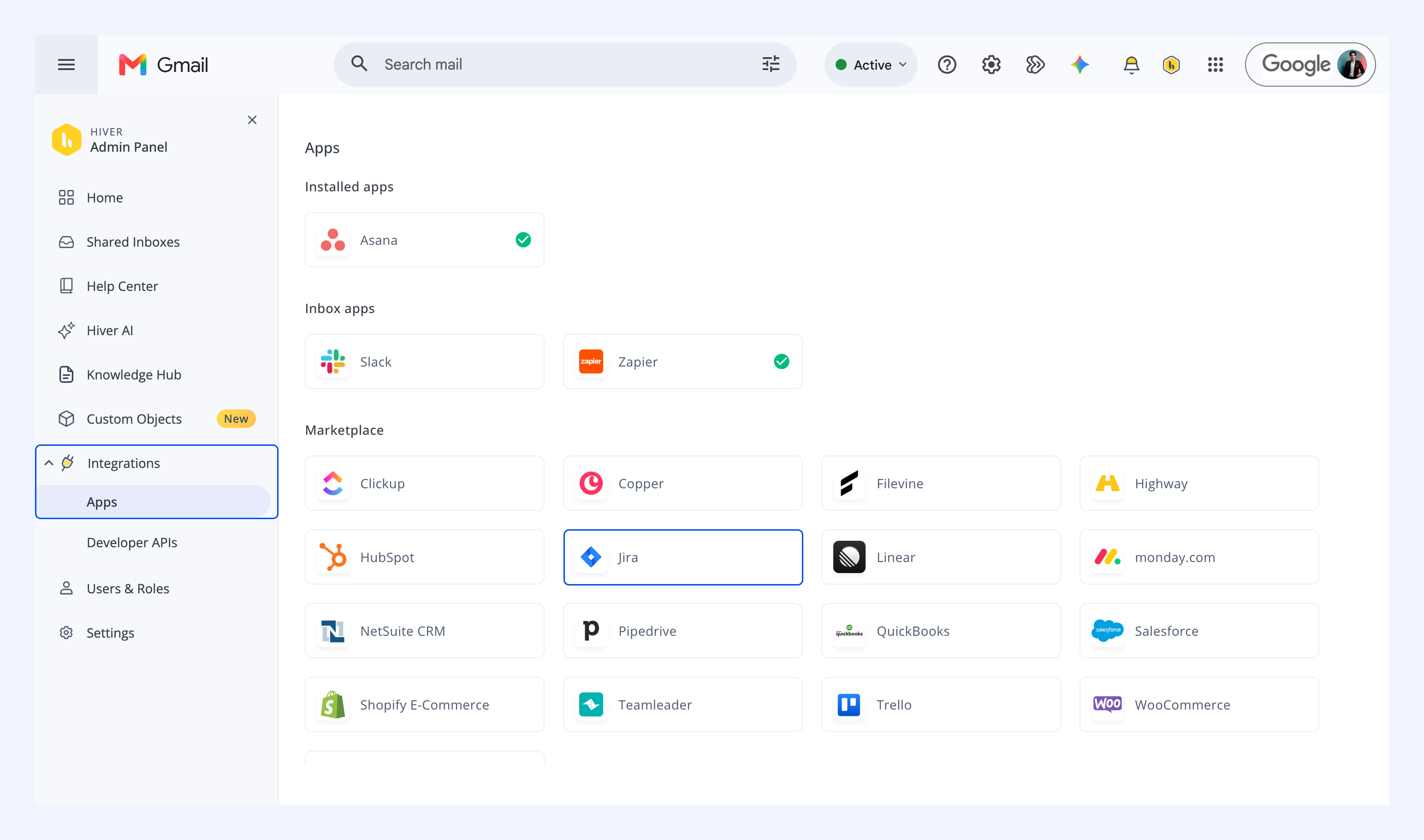The height and width of the screenshot is (840, 1424).
Task: Open the Teamleader marketplace card
Action: pyautogui.click(x=683, y=704)
